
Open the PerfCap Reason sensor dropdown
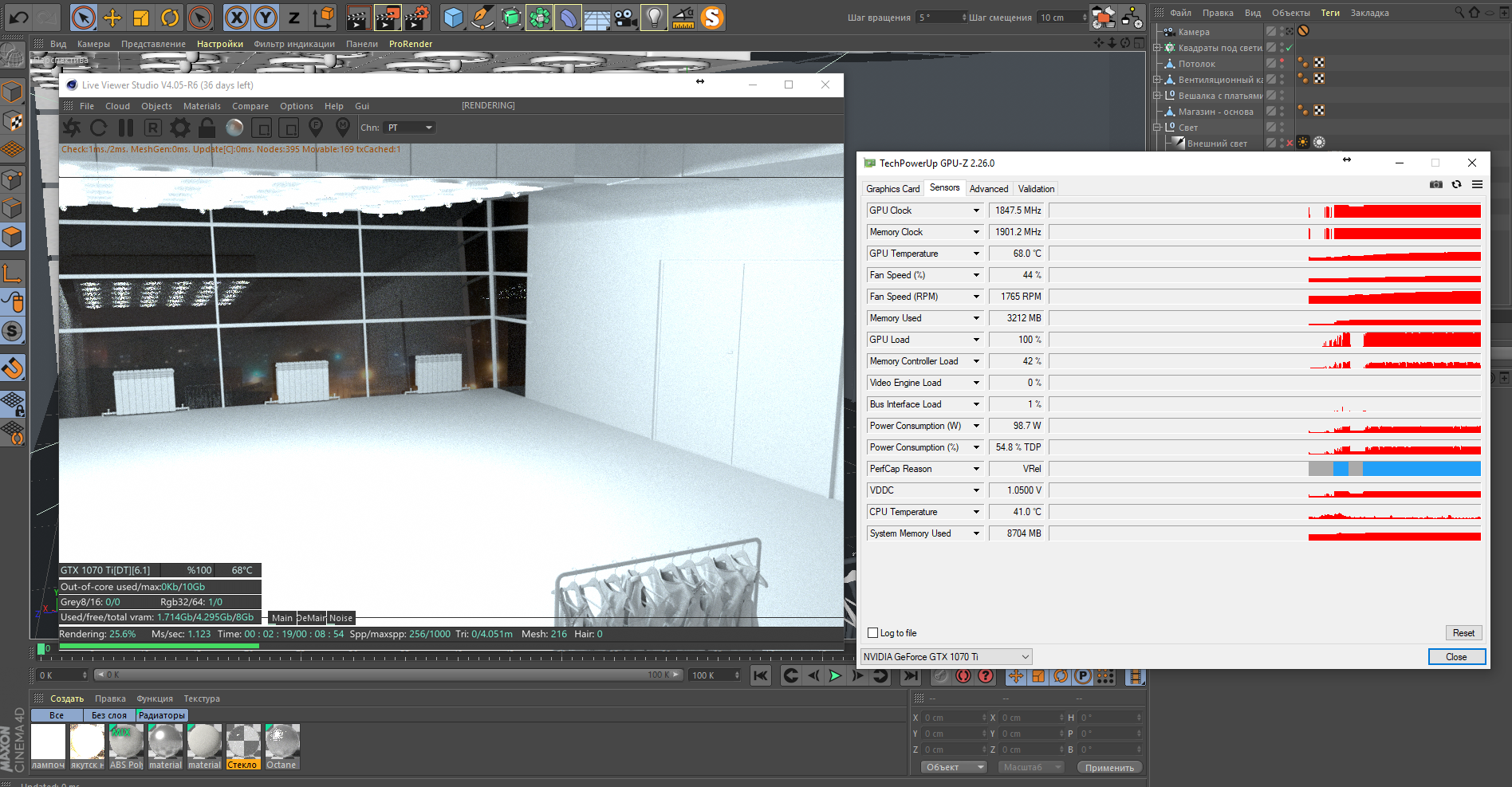pos(976,469)
